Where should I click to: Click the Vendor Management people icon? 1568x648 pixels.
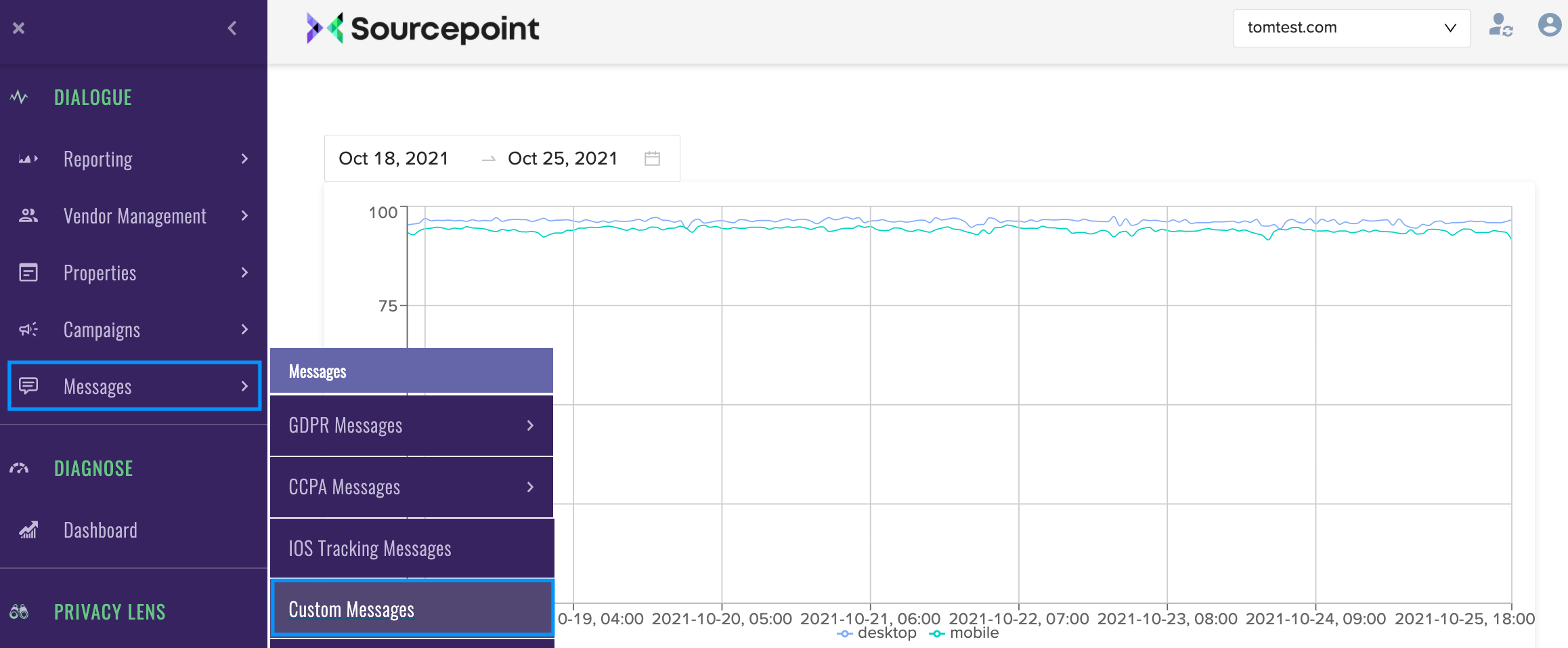[28, 216]
